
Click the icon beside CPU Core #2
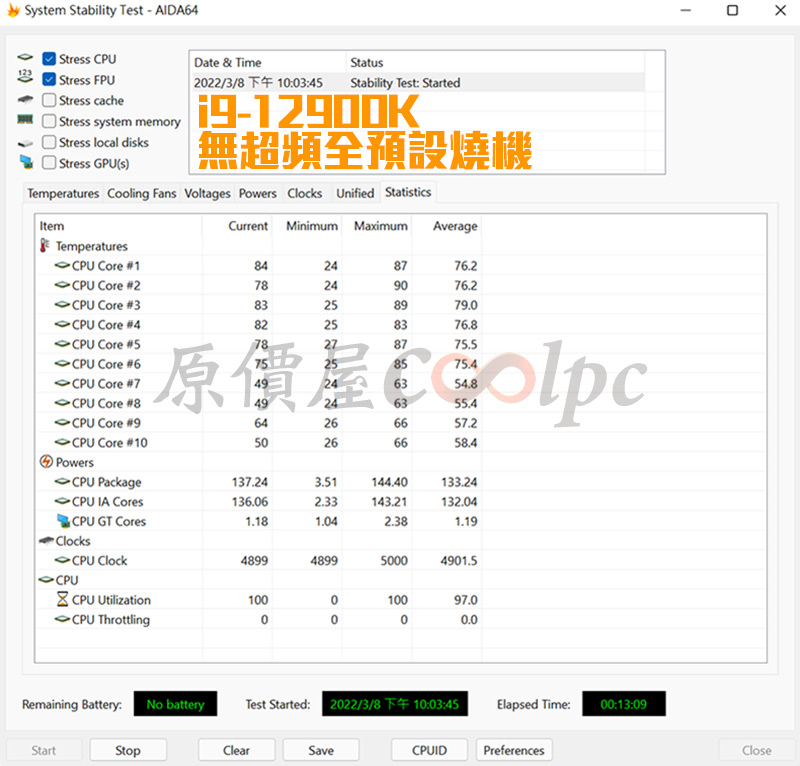coord(62,285)
